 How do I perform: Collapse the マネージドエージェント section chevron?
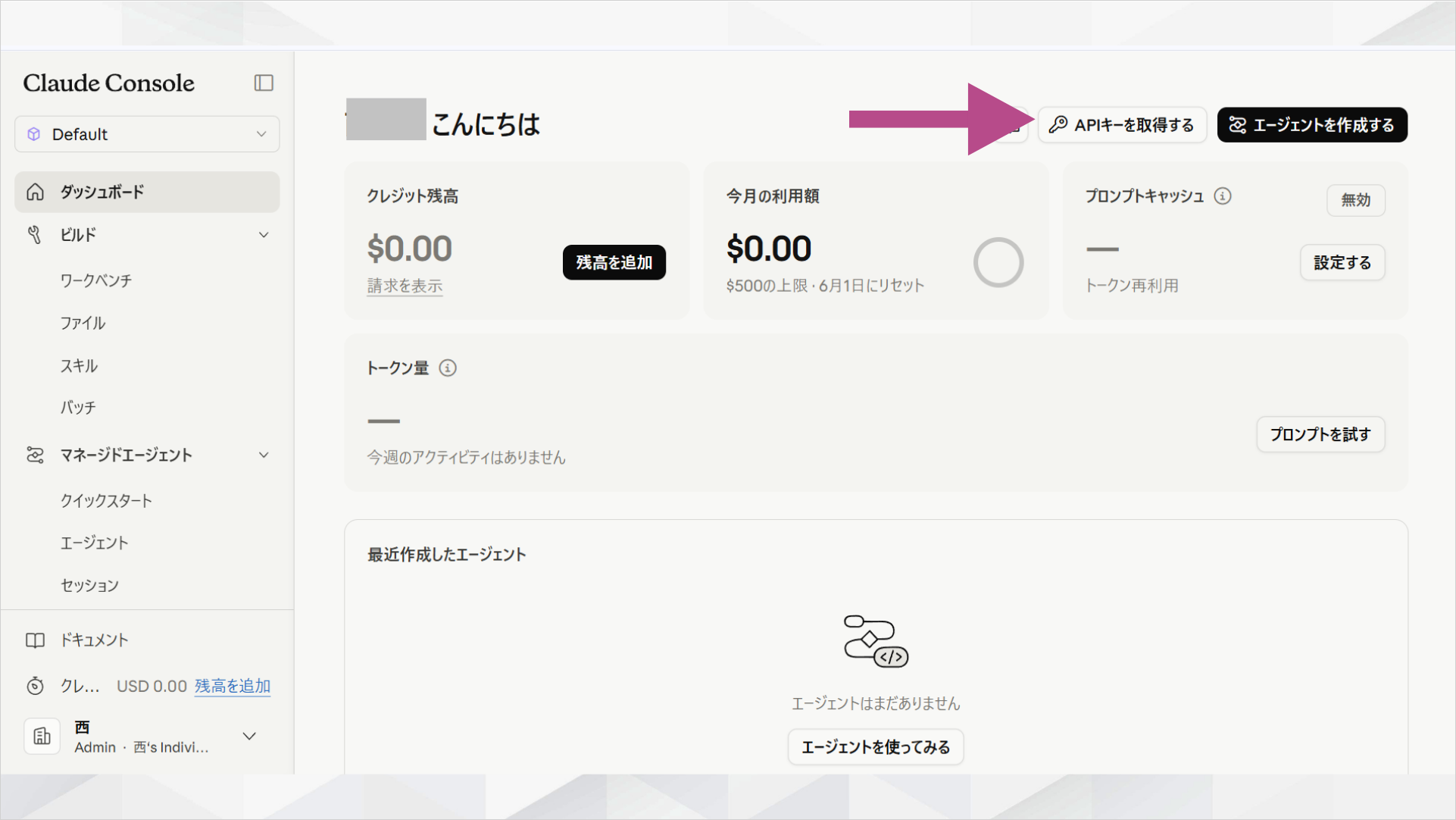(x=264, y=455)
